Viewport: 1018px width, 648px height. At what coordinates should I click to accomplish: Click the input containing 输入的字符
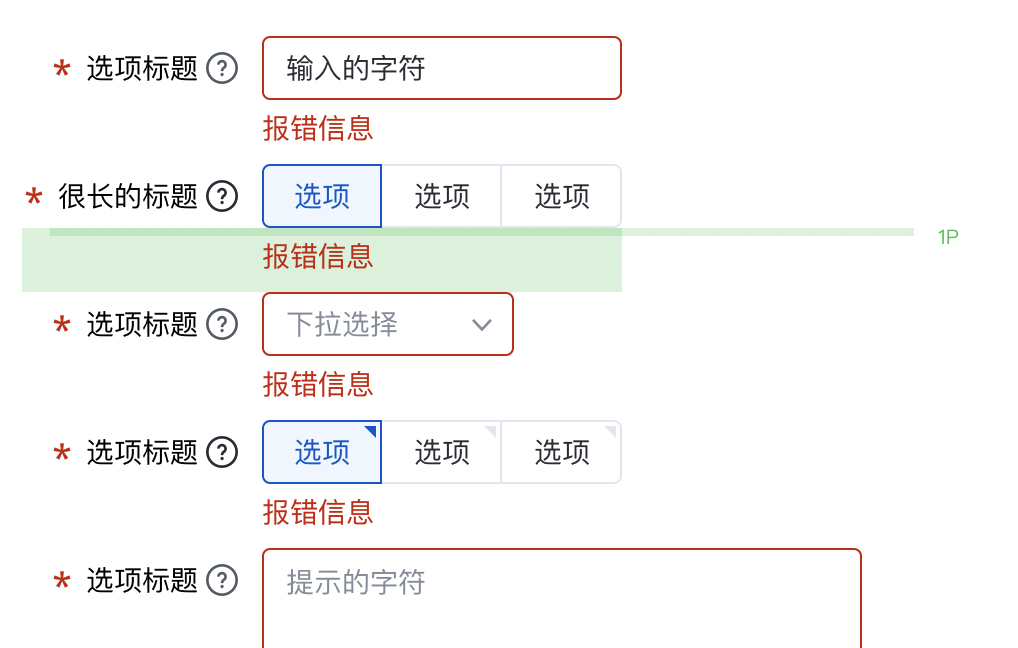click(441, 68)
